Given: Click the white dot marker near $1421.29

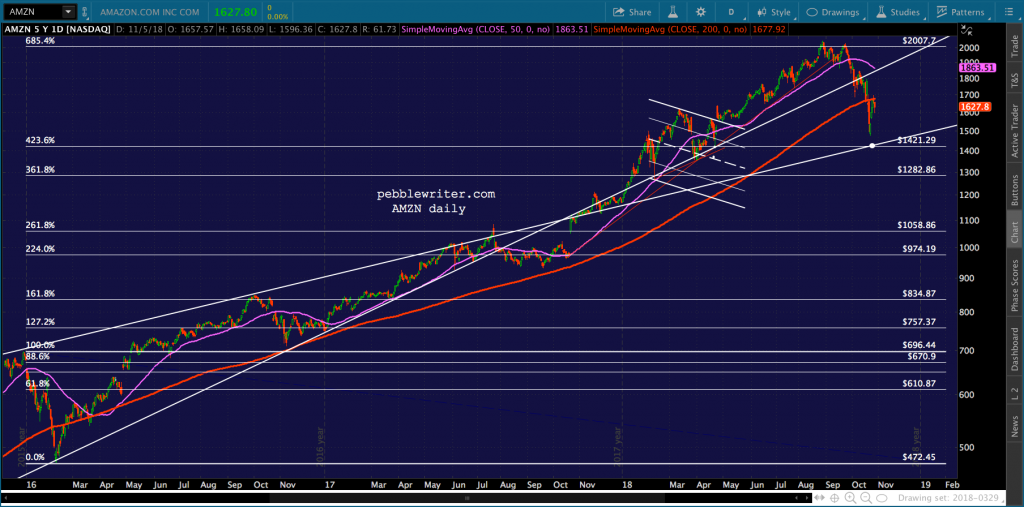Looking at the screenshot, I should tap(872, 145).
